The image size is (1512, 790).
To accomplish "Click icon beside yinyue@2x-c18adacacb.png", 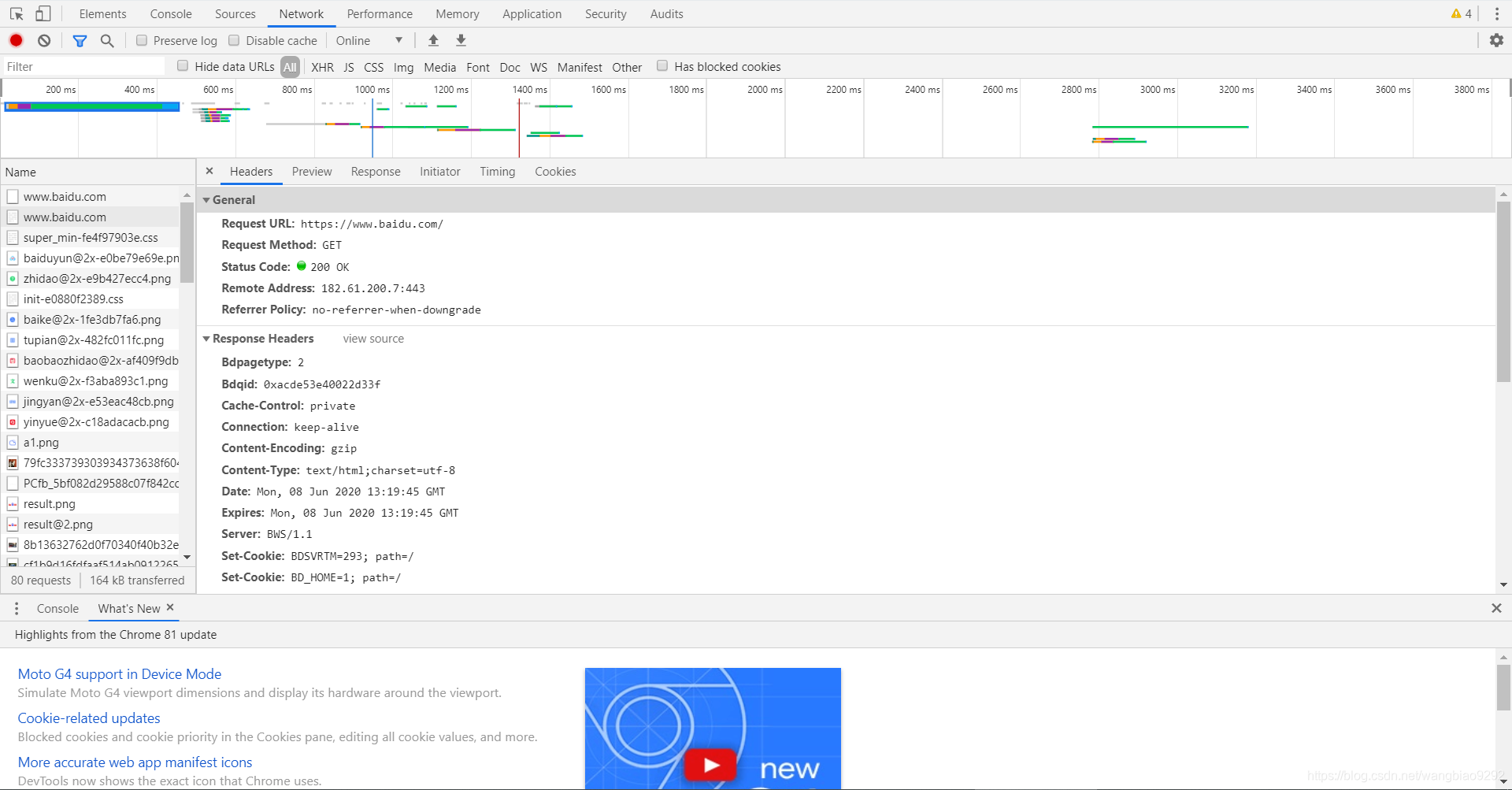I will click(13, 421).
